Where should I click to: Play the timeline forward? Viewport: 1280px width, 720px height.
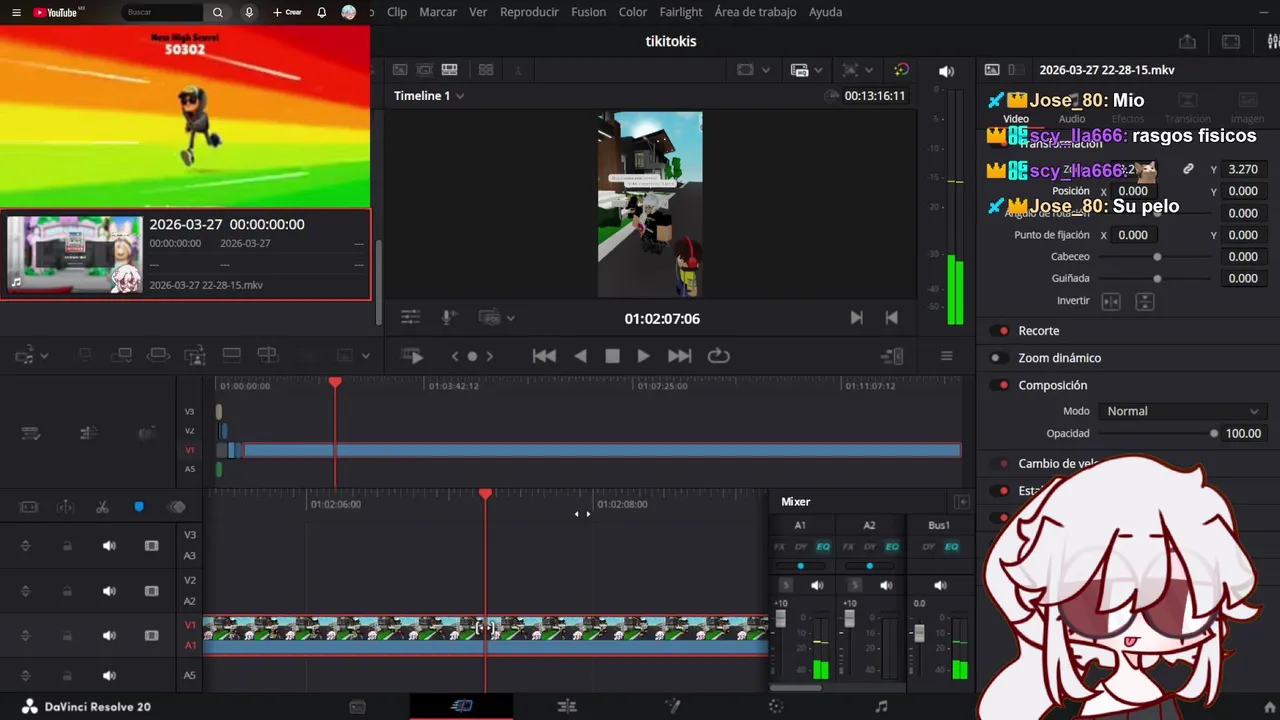[x=643, y=356]
